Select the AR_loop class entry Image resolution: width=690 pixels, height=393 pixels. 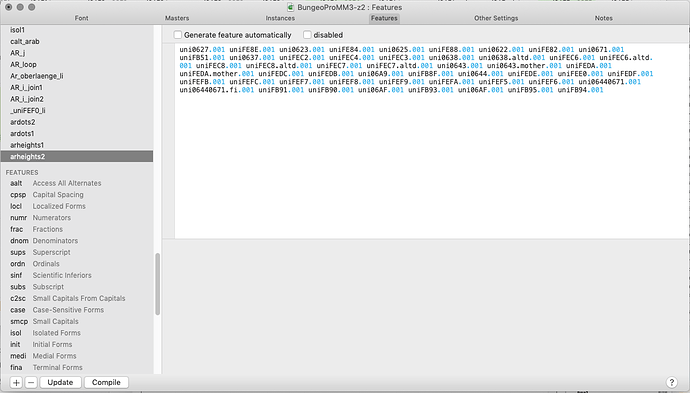point(77,64)
